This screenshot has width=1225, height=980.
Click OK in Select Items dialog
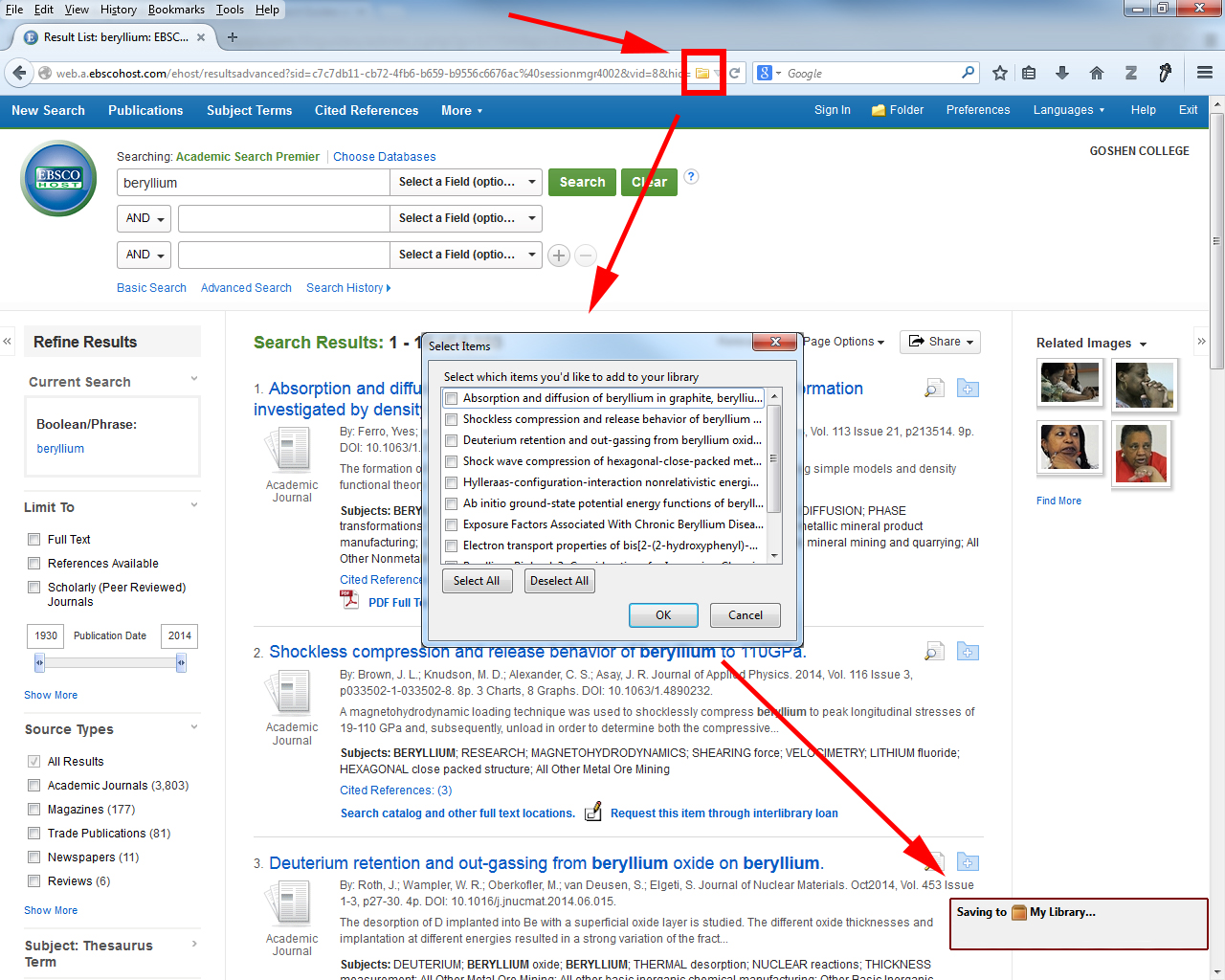tap(663, 615)
